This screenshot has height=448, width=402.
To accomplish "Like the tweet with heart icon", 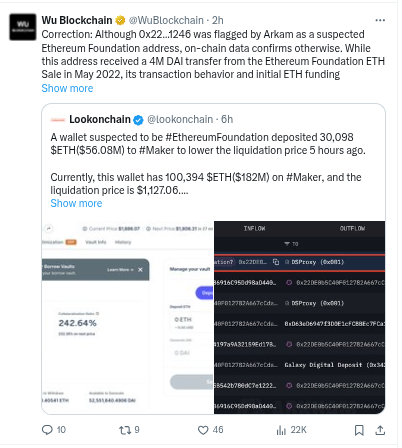I will pos(203,430).
